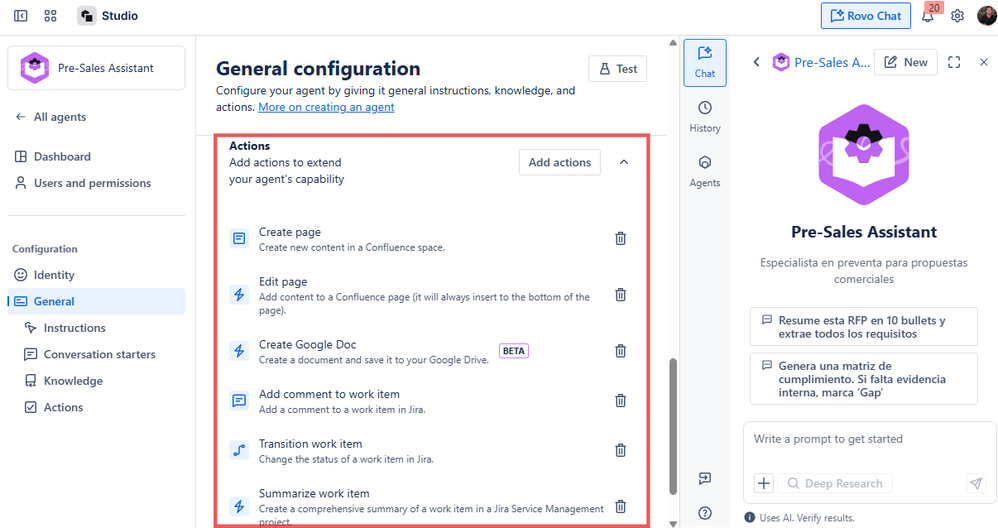Click the Studio logo icon
Screen dimensions: 998x528
(x=87, y=16)
